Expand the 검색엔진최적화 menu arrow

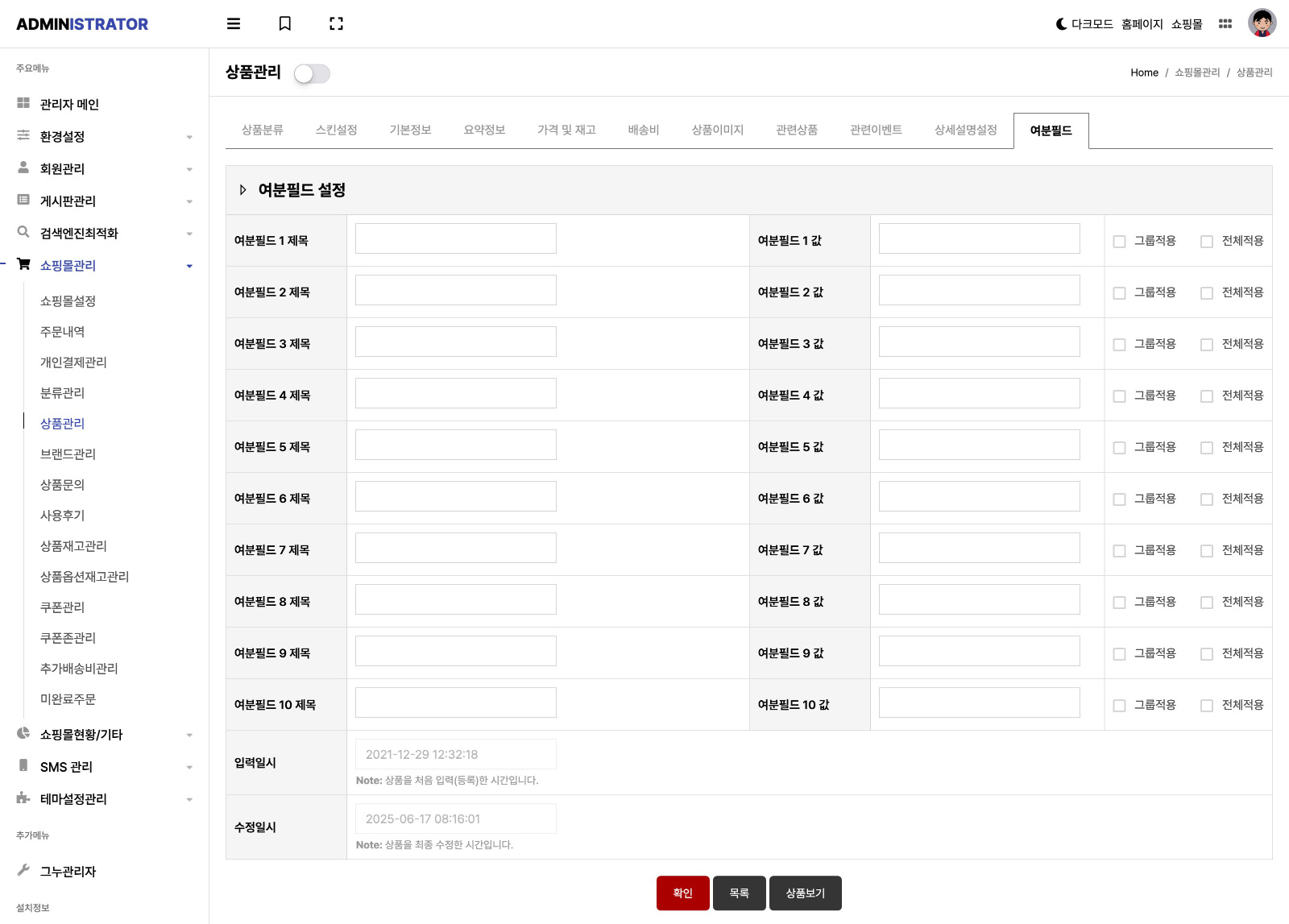[x=189, y=234]
